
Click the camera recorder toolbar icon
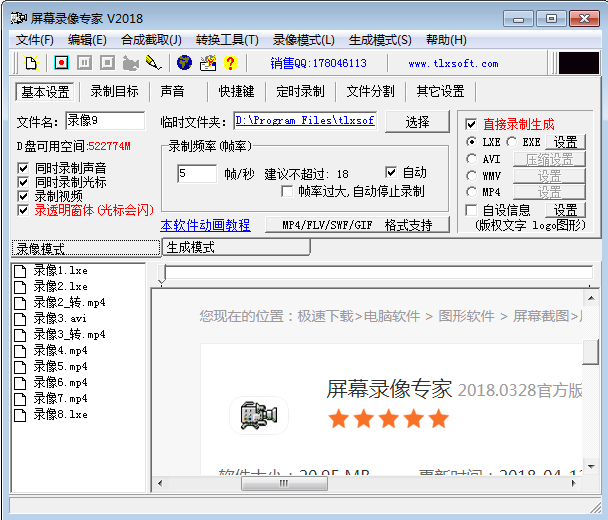(x=131, y=63)
